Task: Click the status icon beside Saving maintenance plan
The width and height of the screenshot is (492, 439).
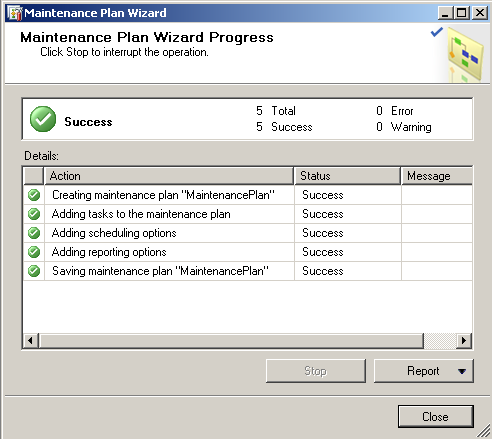Action: click(x=34, y=271)
